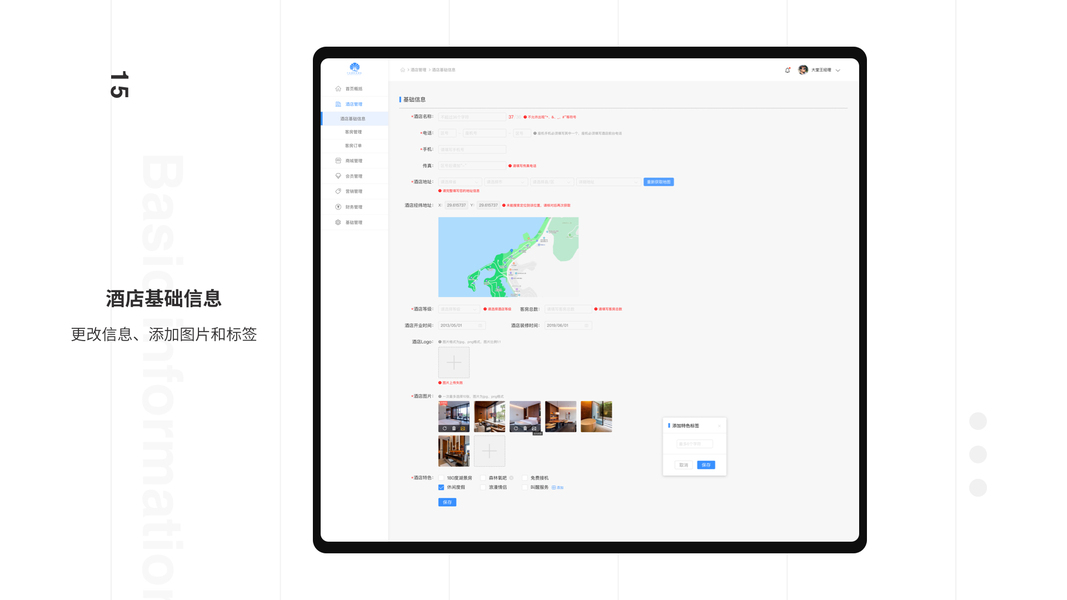Click the 酒店管理 breadcrumb link

(418, 70)
